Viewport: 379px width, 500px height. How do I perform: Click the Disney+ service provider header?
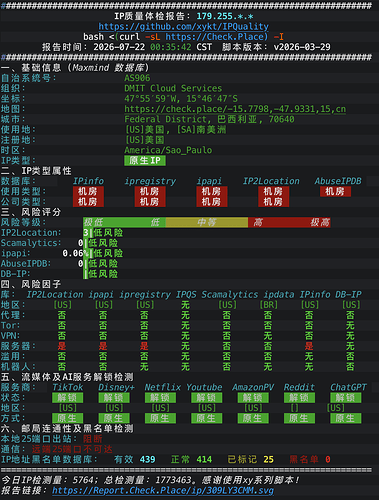point(116,387)
